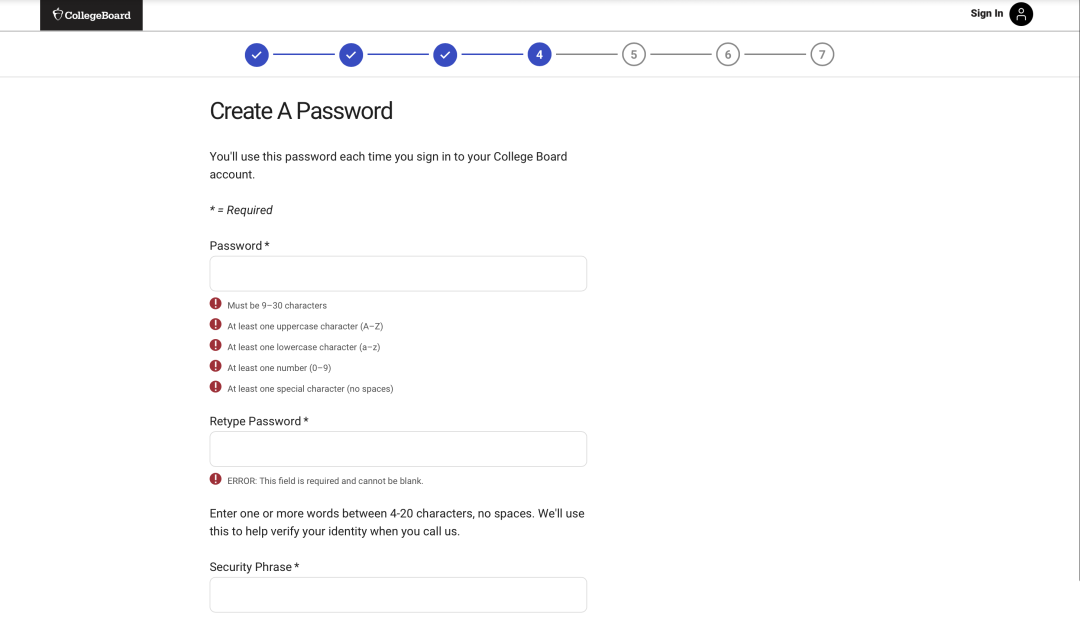
Task: Click error icon for special character rule
Action: (216, 387)
